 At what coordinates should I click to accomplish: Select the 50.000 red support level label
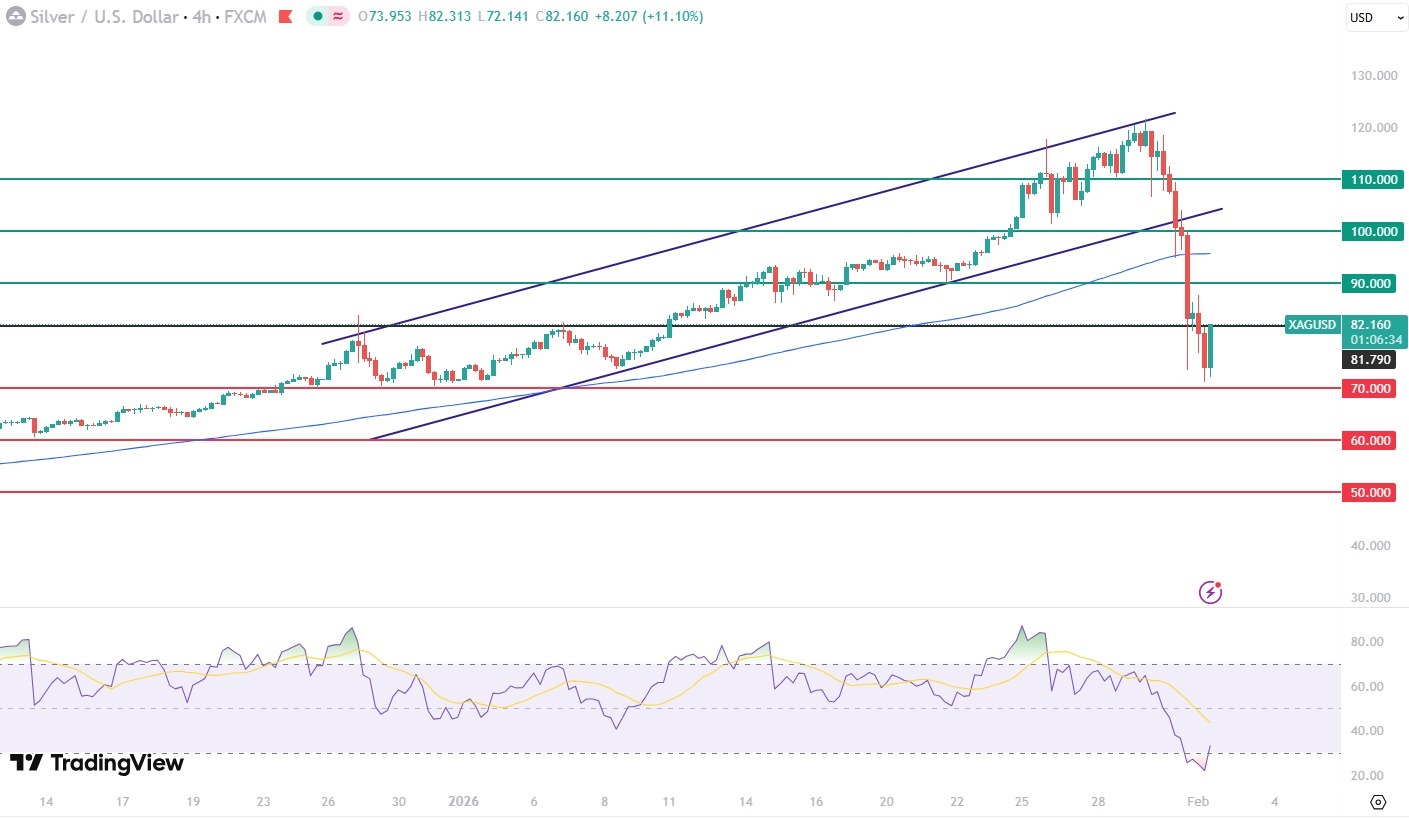(1369, 492)
